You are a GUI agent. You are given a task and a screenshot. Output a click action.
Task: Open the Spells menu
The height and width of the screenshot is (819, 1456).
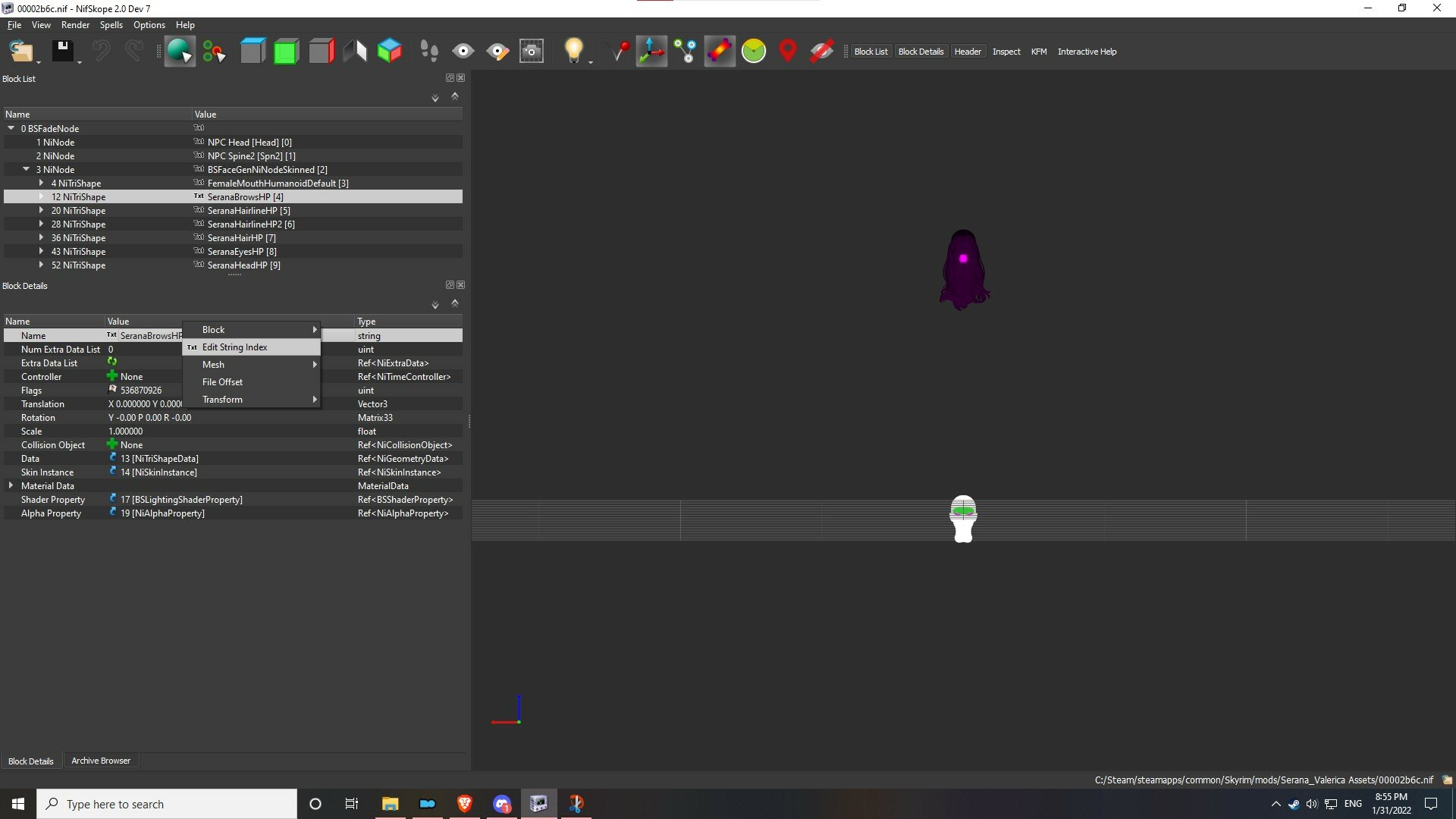click(111, 25)
